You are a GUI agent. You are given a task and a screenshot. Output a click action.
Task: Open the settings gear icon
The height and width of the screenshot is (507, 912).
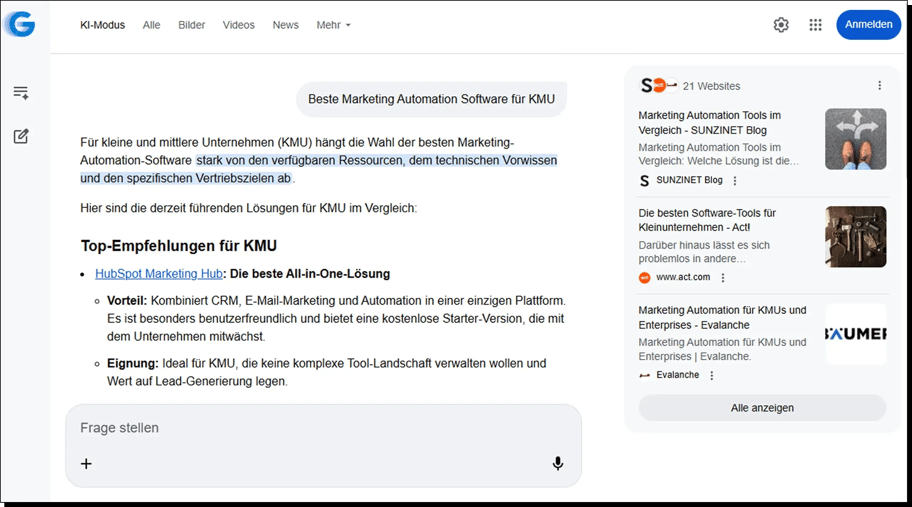pos(781,24)
